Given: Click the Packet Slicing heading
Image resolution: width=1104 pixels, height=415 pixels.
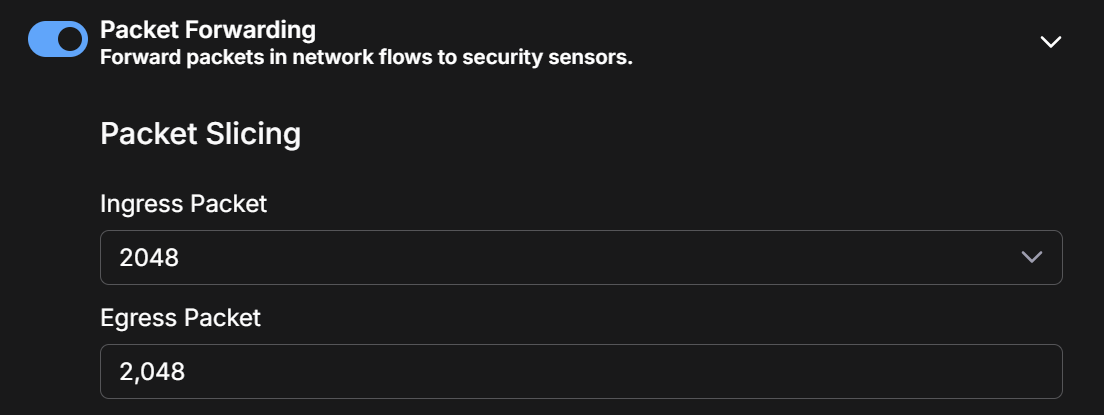Looking at the screenshot, I should [200, 134].
